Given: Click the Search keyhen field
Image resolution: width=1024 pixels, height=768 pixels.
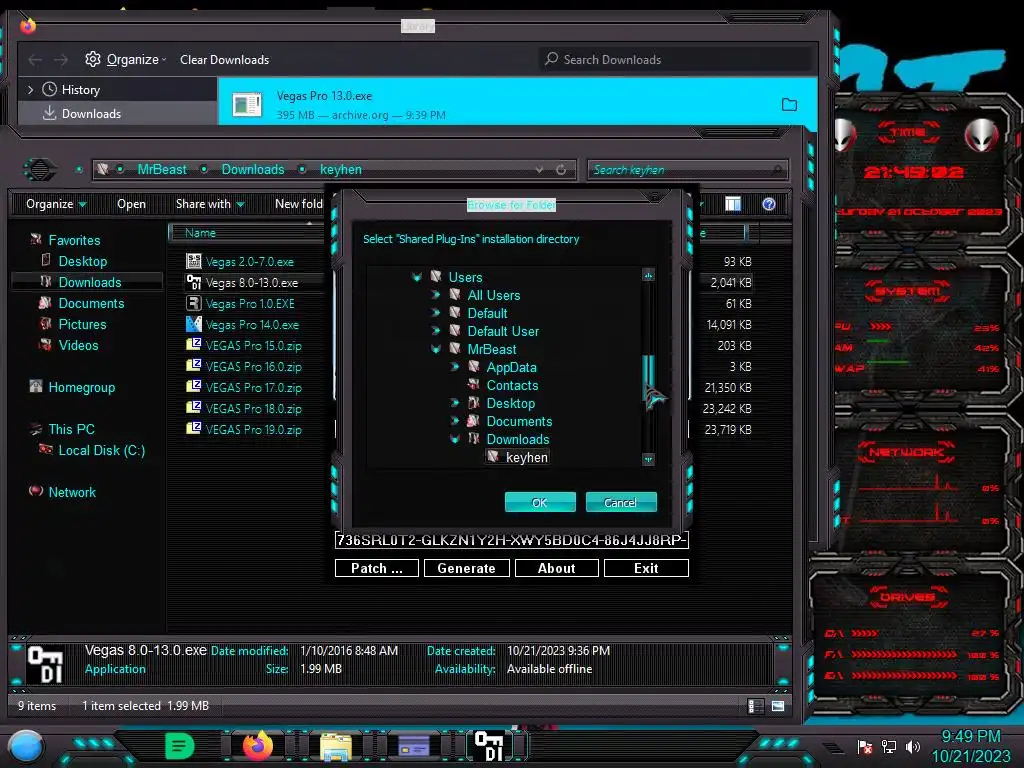Looking at the screenshot, I should (x=687, y=170).
